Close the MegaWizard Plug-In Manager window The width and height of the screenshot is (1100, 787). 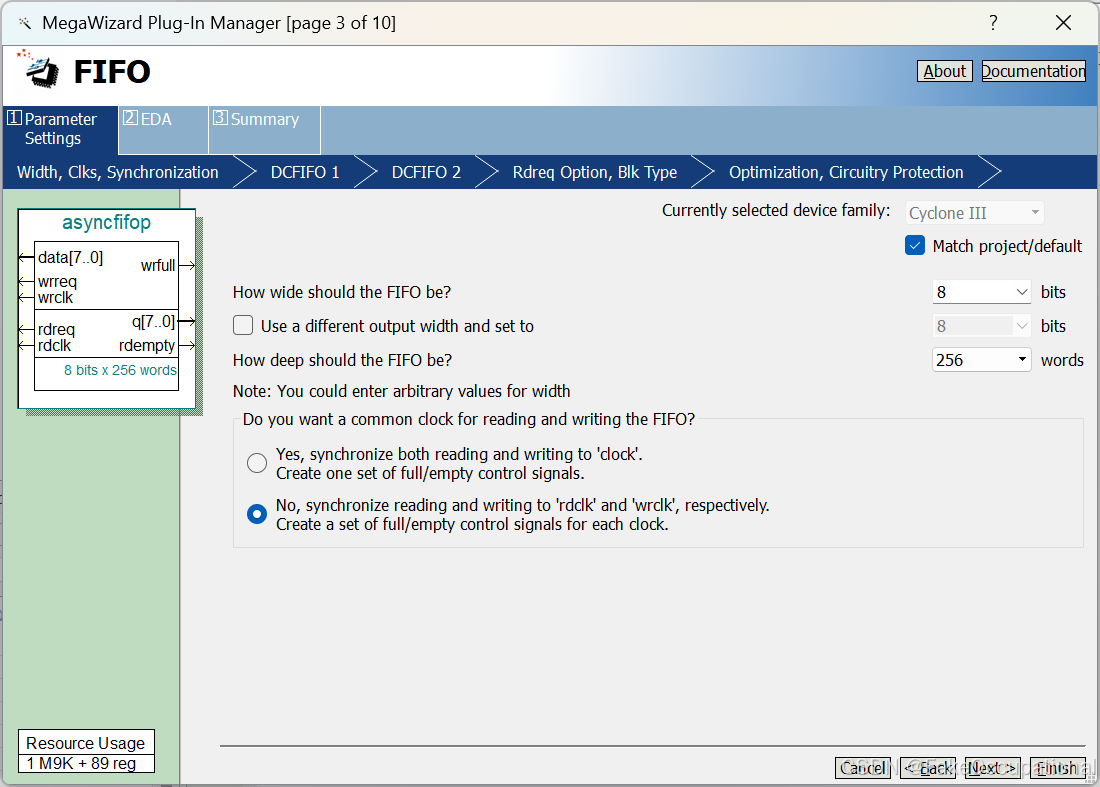[1063, 22]
